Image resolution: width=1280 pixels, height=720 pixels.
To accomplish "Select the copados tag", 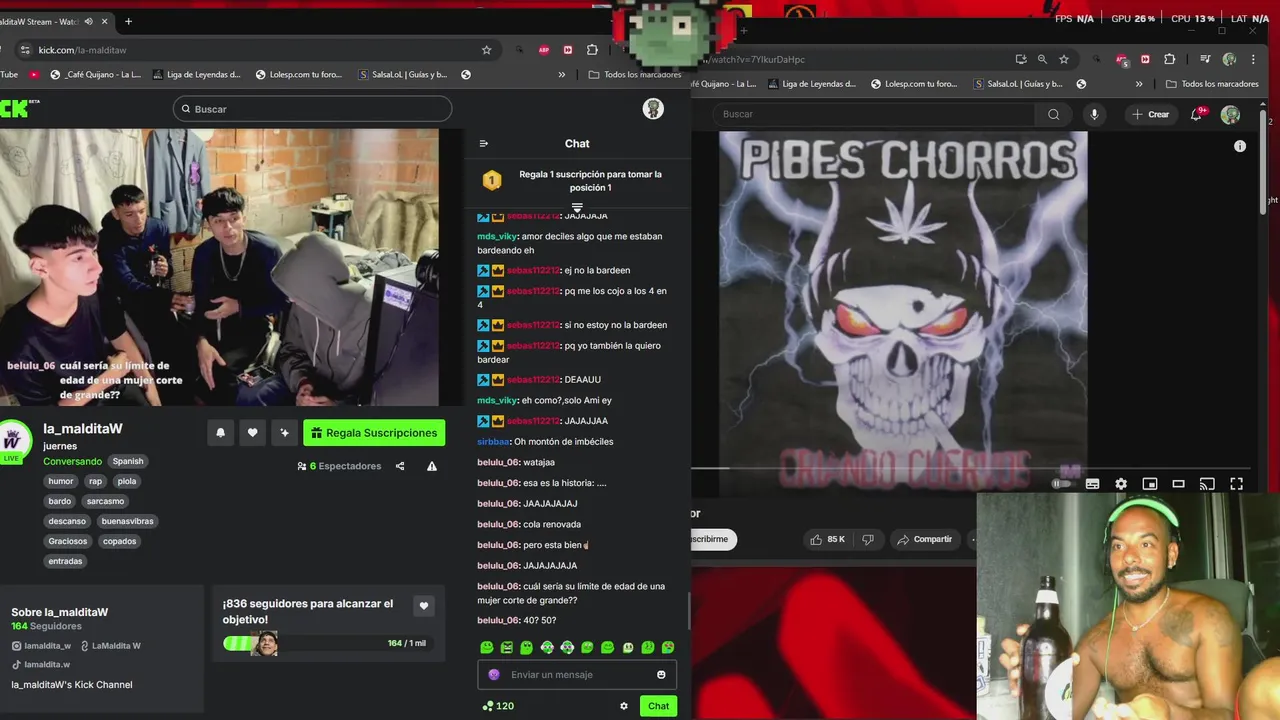I will coord(119,541).
